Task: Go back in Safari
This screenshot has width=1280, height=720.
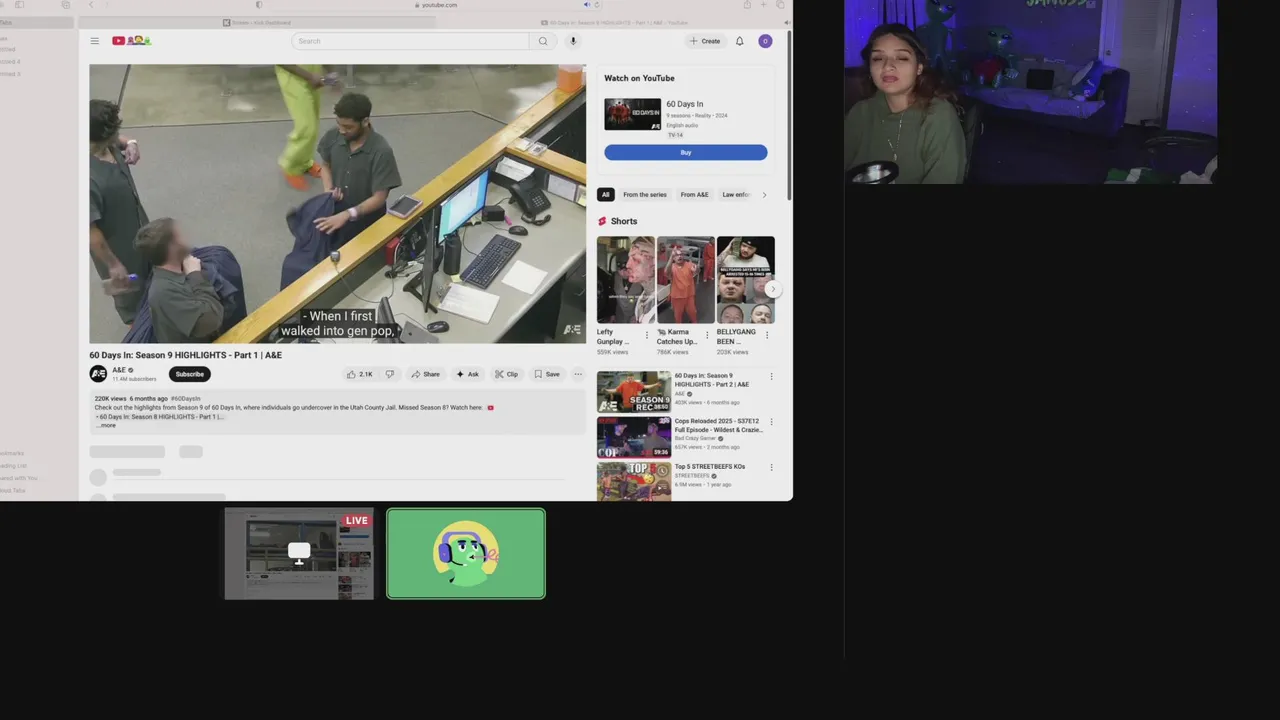Action: (x=91, y=5)
